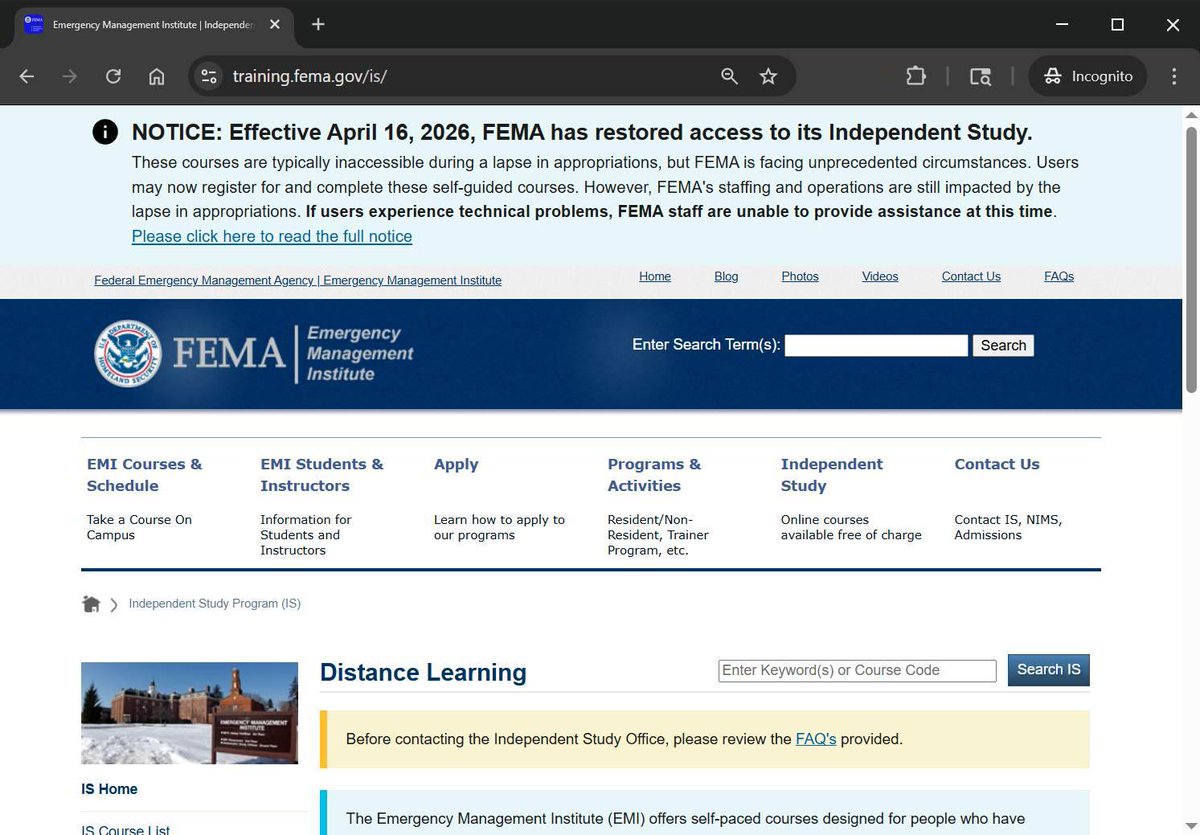This screenshot has height=835, width=1200.
Task: Click 'Learn how to apply to our programs' text
Action: [x=499, y=527]
